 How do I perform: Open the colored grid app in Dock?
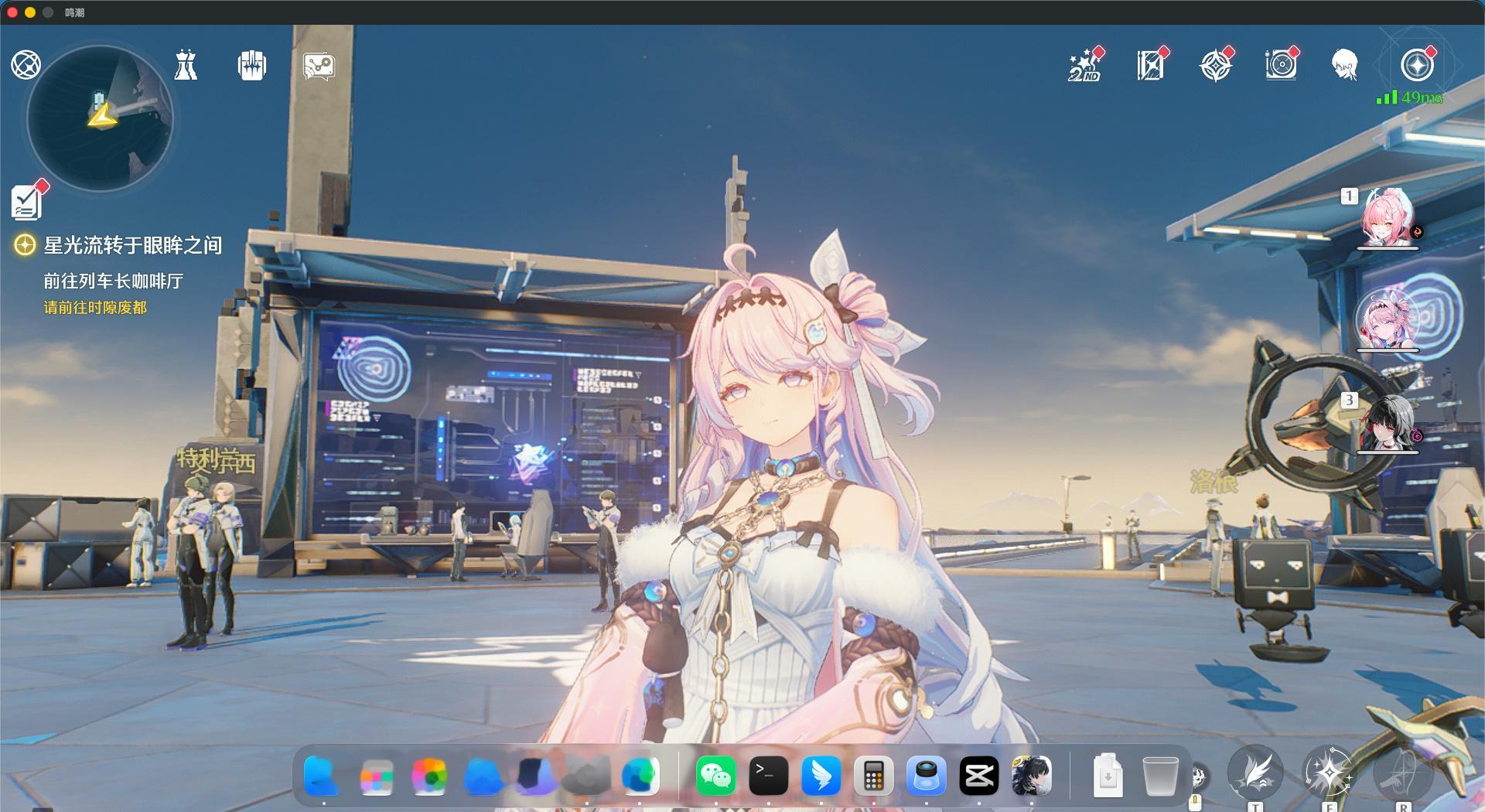point(377,776)
